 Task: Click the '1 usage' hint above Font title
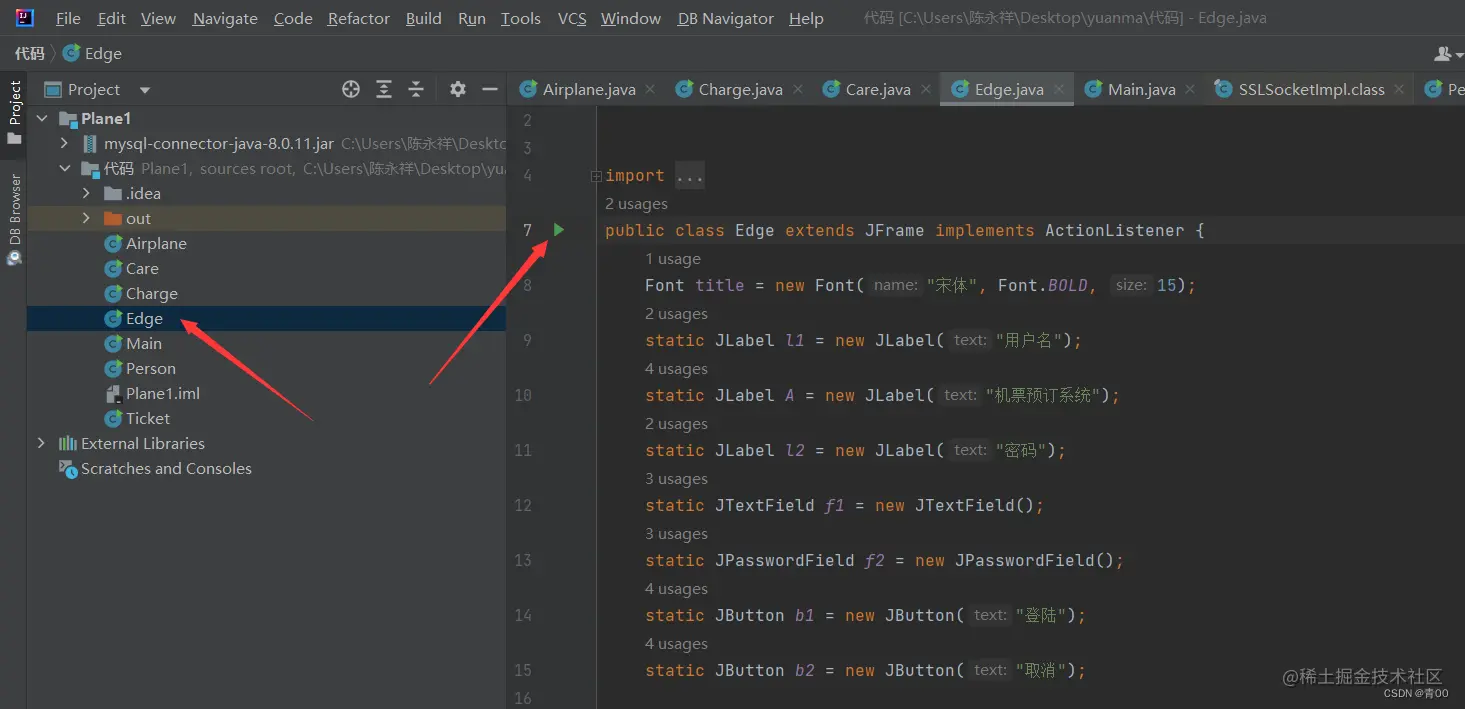click(x=673, y=259)
